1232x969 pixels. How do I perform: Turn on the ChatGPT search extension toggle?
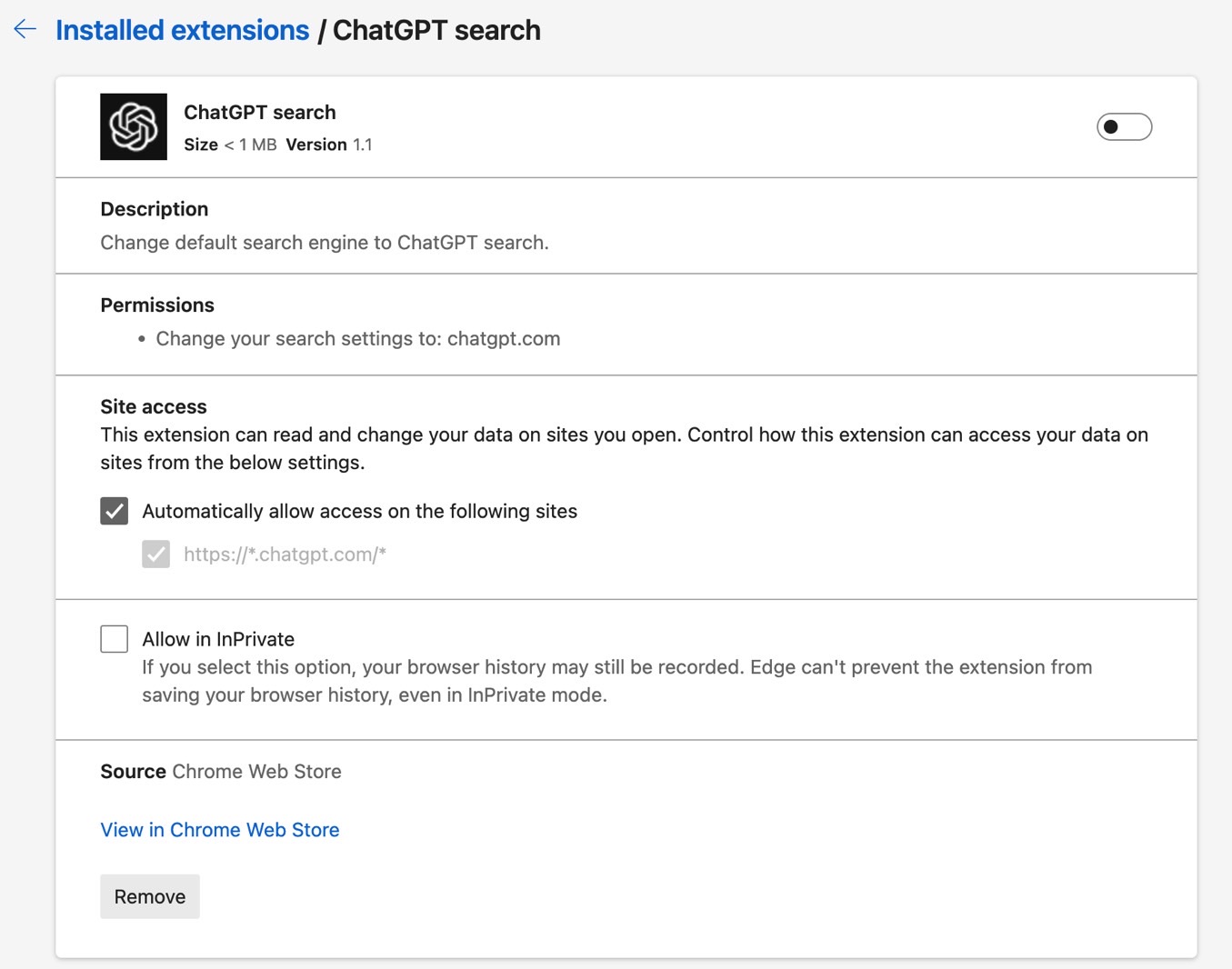click(x=1124, y=126)
